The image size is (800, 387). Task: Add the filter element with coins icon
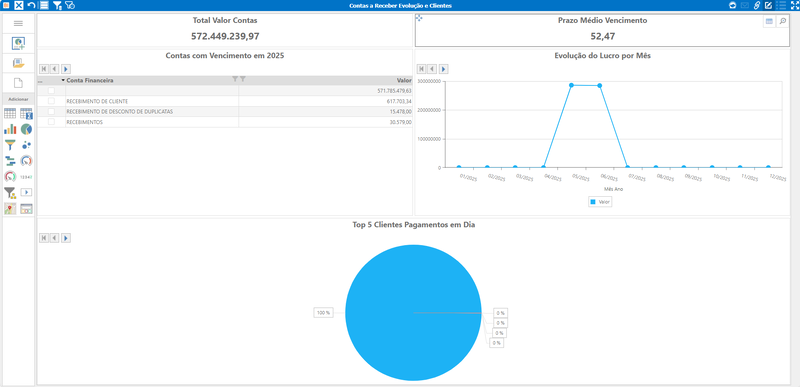click(x=10, y=192)
